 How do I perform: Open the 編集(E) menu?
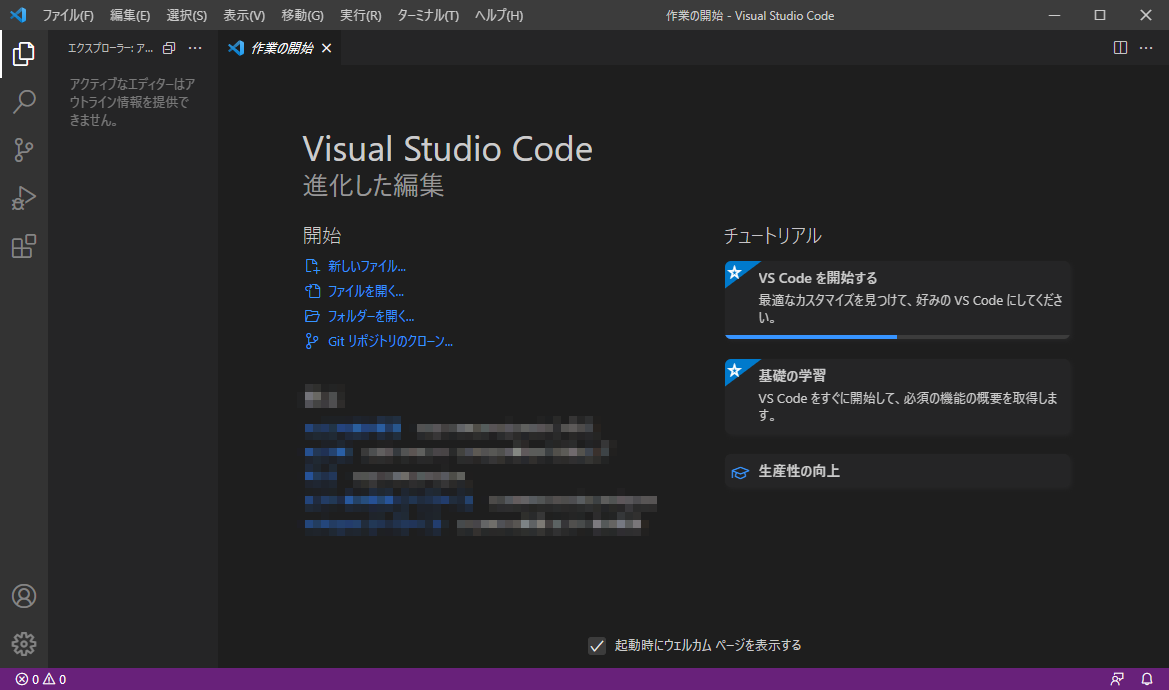[x=130, y=15]
